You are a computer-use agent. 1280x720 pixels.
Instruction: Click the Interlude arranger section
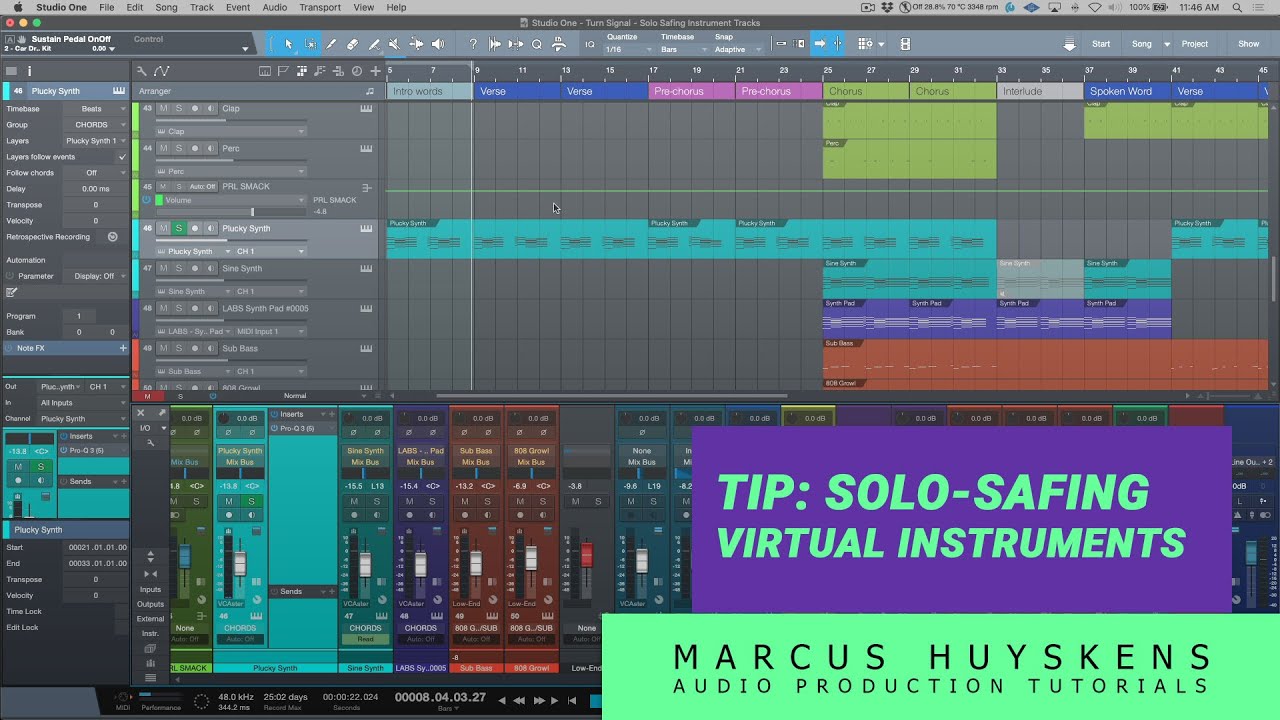1040,91
